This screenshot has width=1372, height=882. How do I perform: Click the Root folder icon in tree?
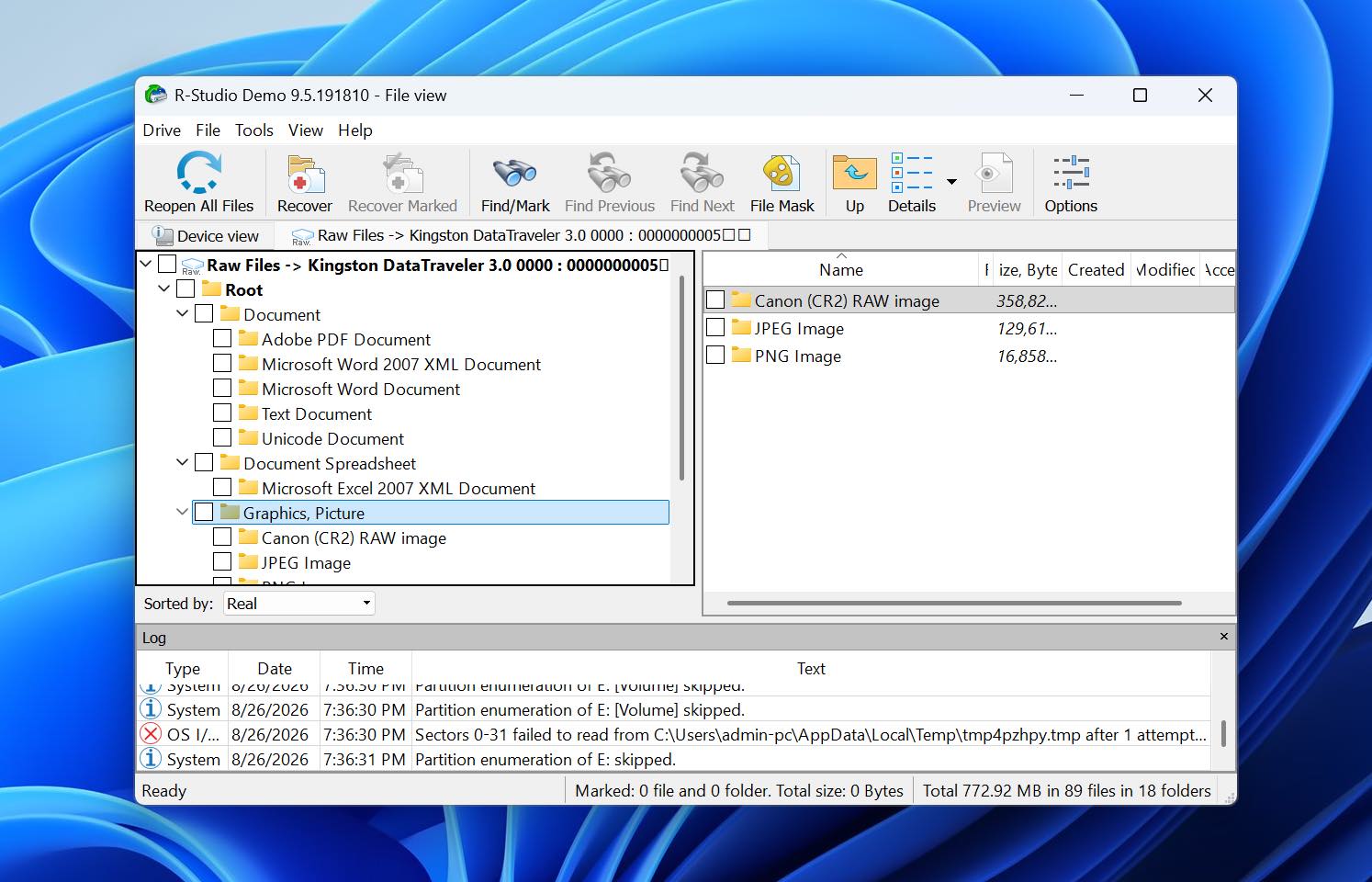pos(211,288)
